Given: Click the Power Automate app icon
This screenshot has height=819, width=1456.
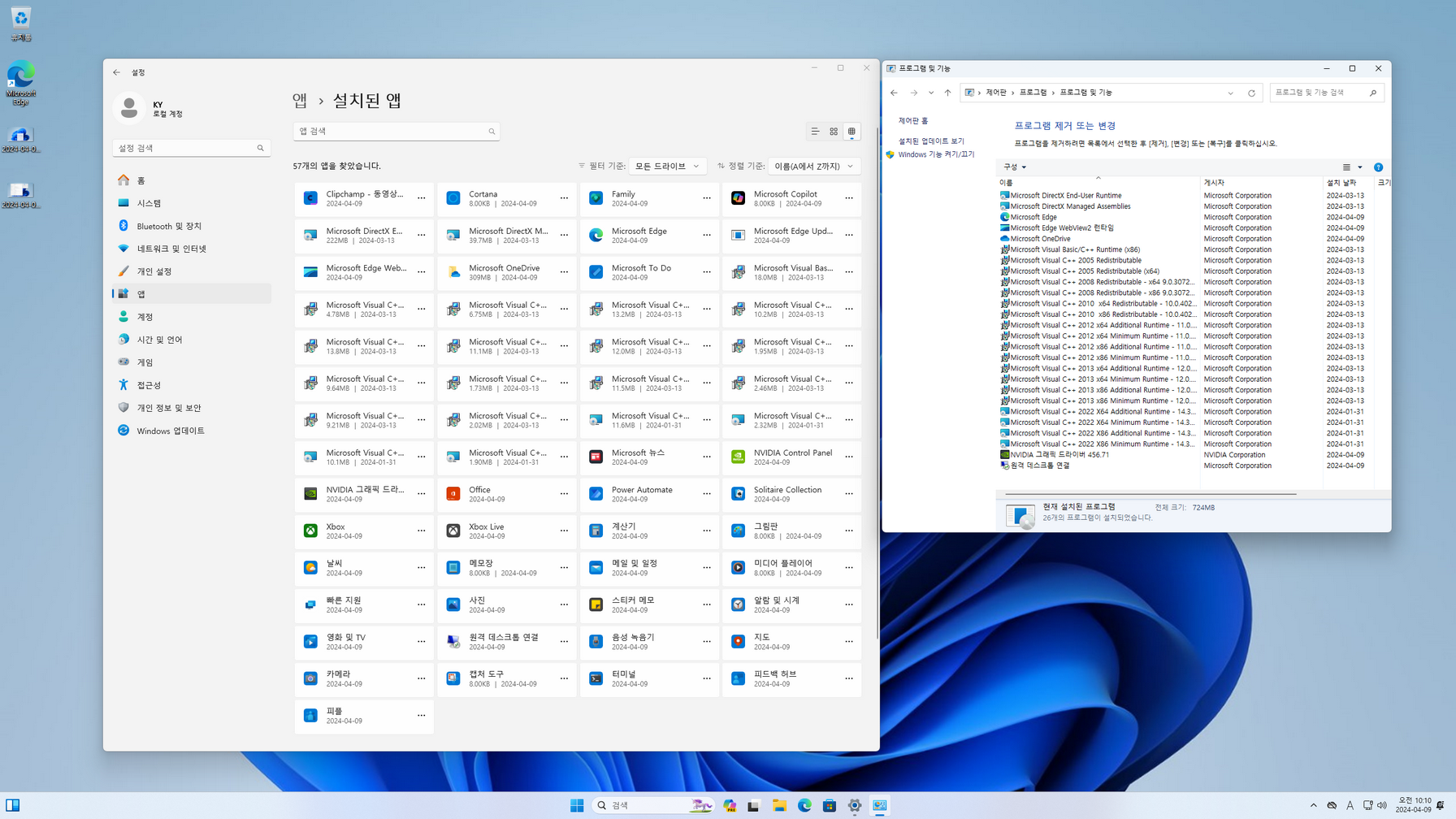Looking at the screenshot, I should (x=596, y=494).
